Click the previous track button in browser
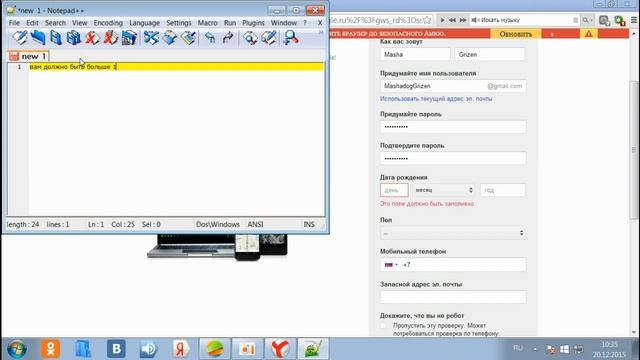The width and height of the screenshot is (640, 360). 452,20
